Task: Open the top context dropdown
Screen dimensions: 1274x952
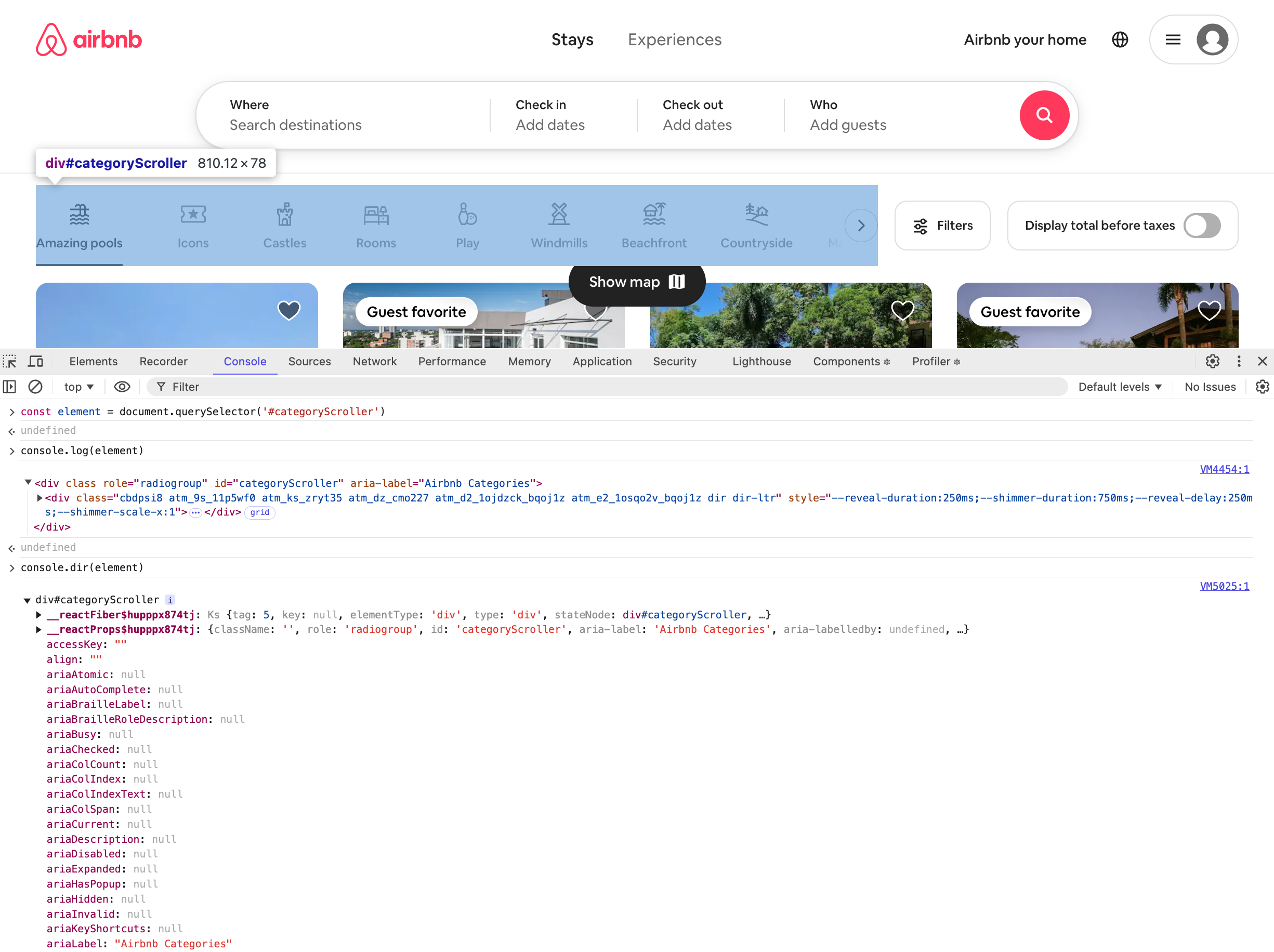Action: pyautogui.click(x=79, y=387)
